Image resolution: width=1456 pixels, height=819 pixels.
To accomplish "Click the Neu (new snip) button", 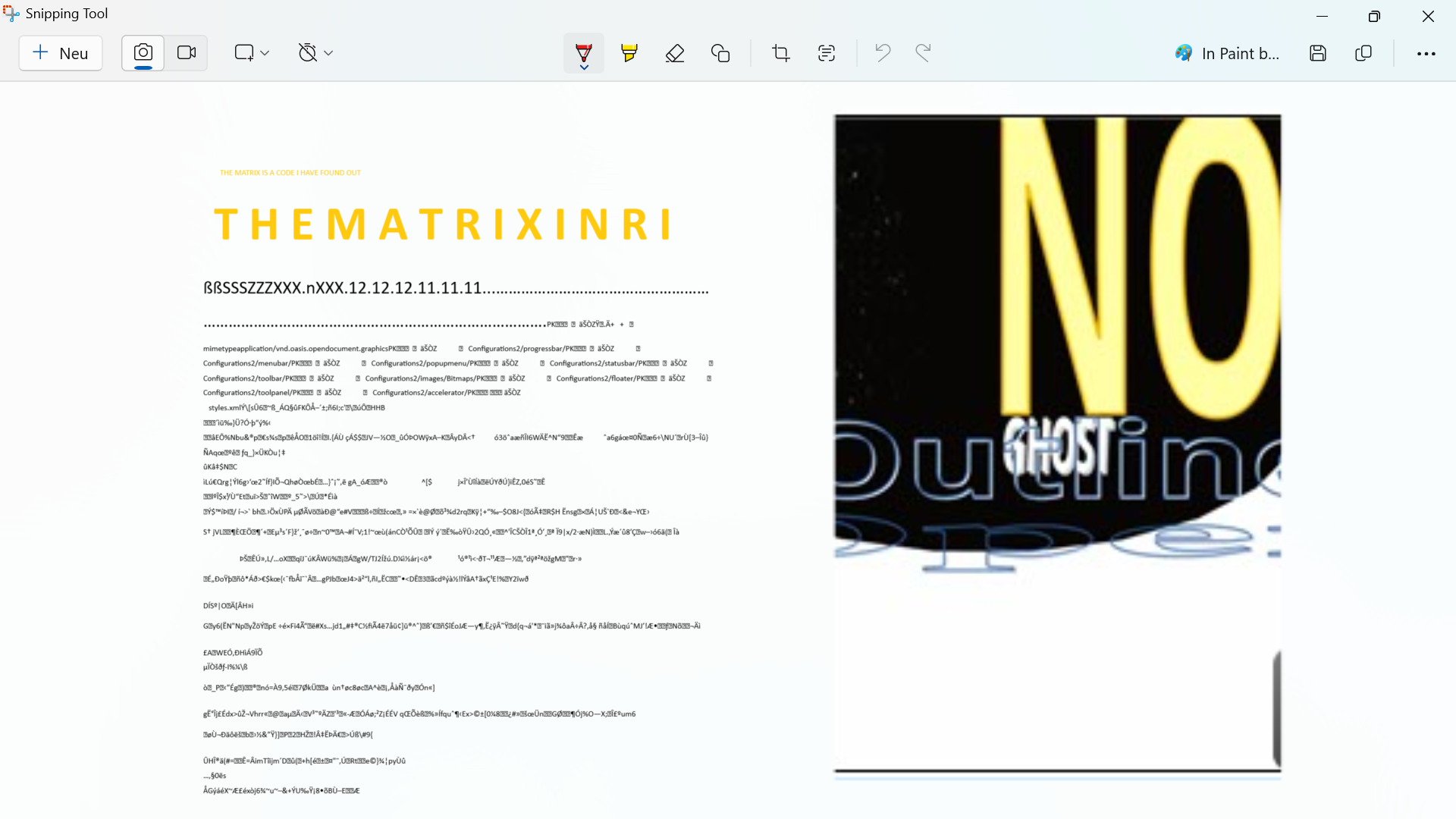I will pos(61,53).
